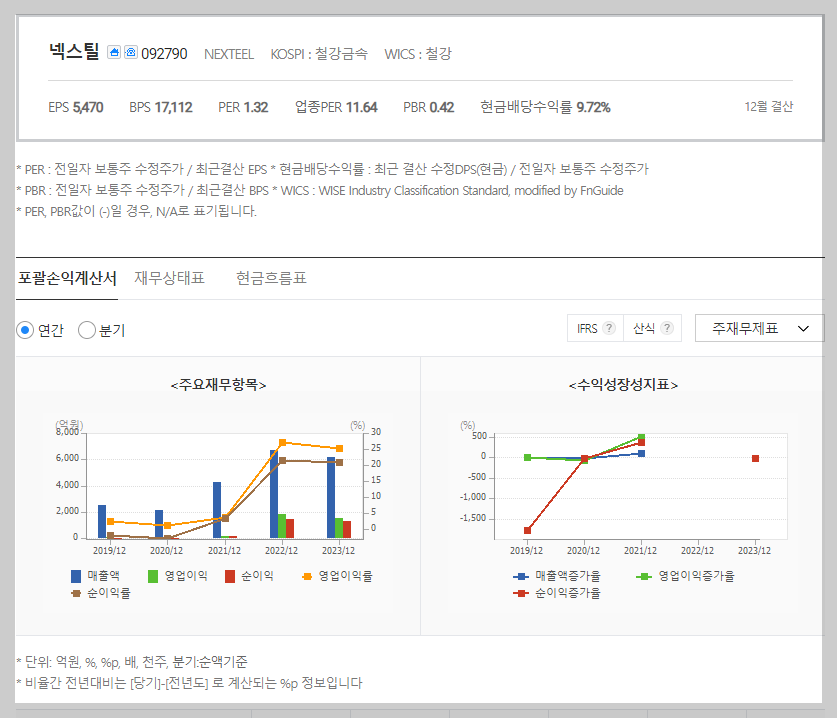Click the 2021/12 blue bar in 주요재무항목 chart
This screenshot has height=718, width=837.
[217, 510]
